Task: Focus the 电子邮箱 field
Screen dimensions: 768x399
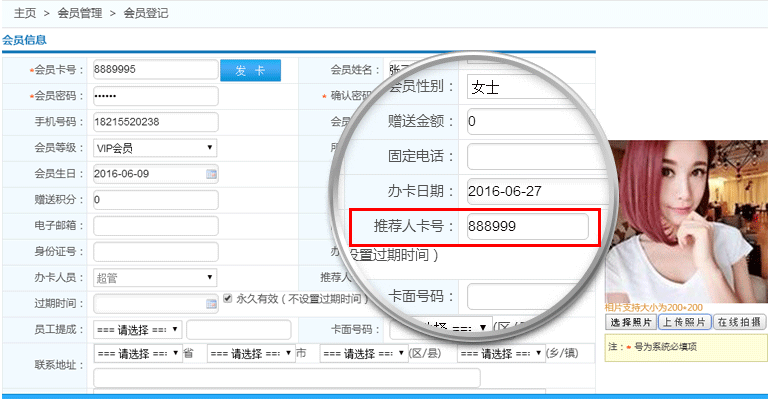Action: click(x=155, y=226)
